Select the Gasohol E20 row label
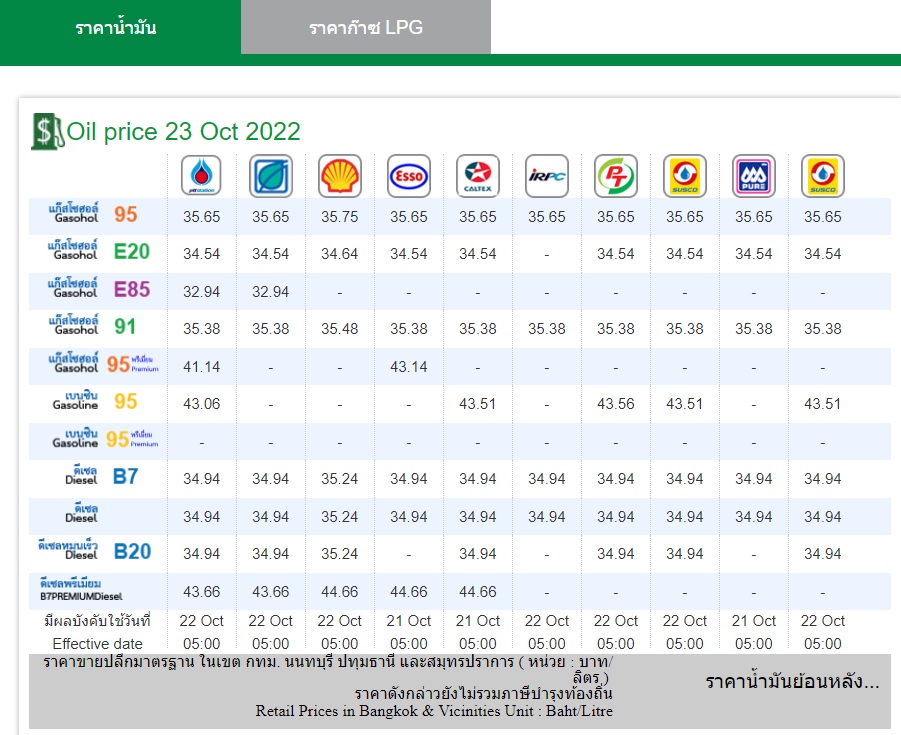This screenshot has width=901, height=735. 99,251
